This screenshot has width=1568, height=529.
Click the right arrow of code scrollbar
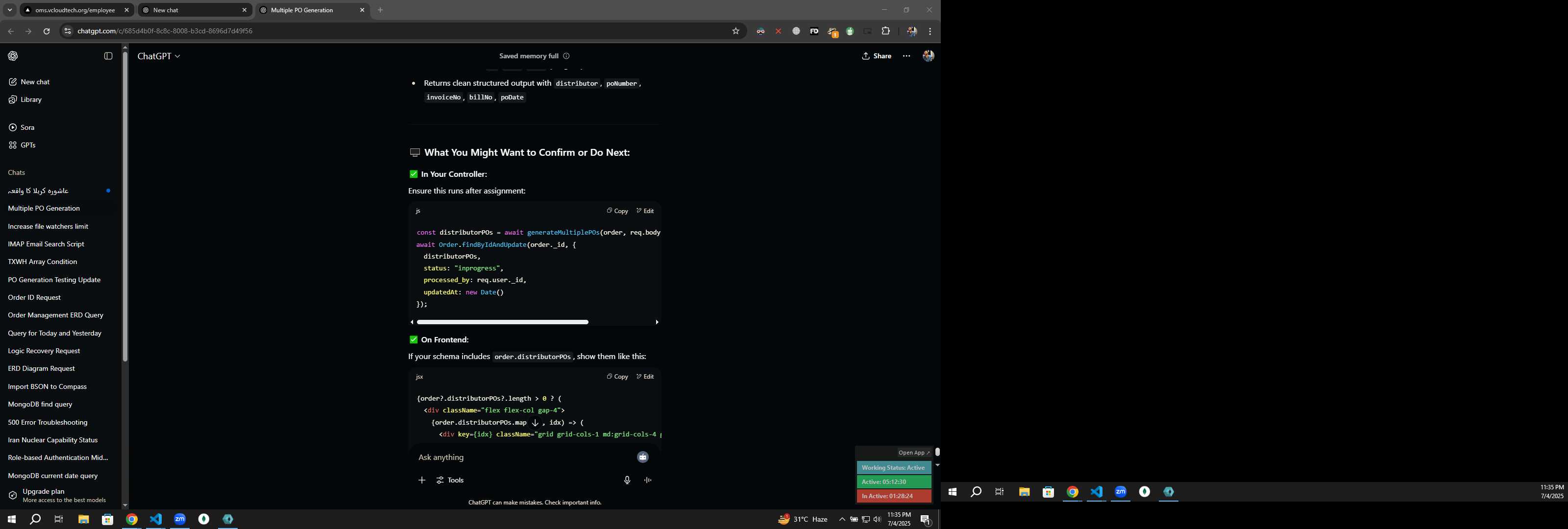coord(657,321)
